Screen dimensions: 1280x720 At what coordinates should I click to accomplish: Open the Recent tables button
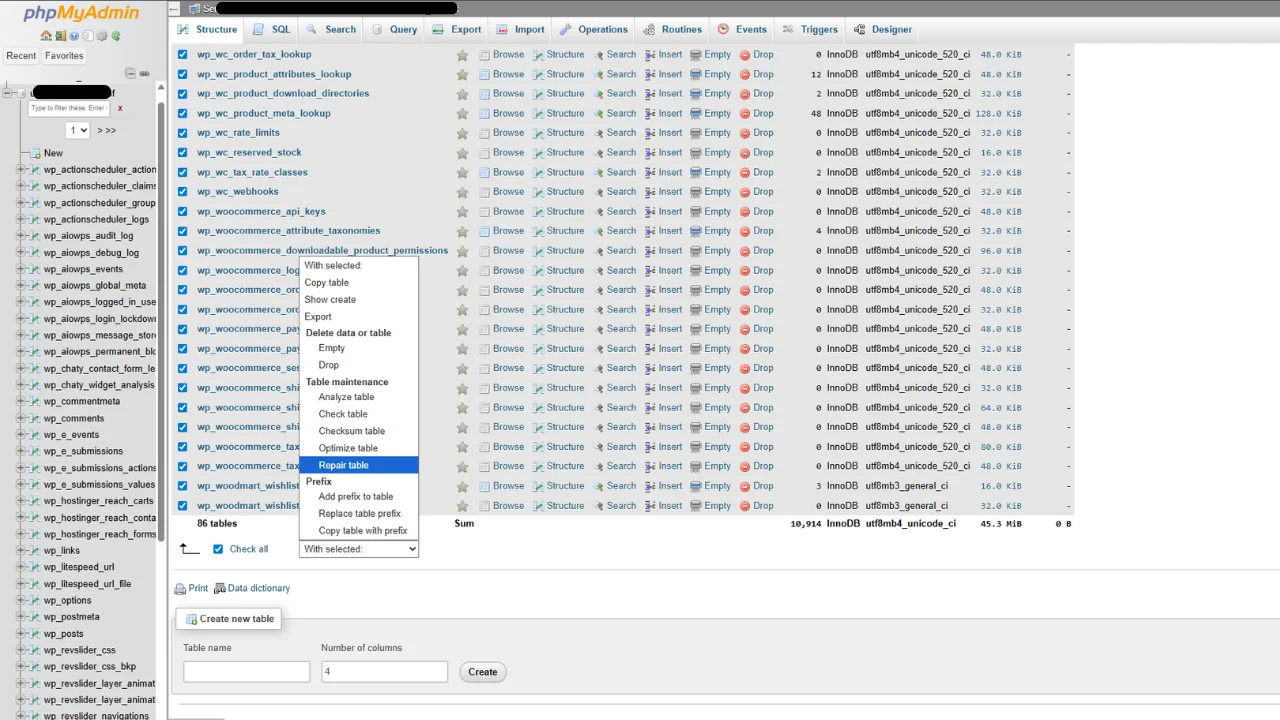[21, 56]
